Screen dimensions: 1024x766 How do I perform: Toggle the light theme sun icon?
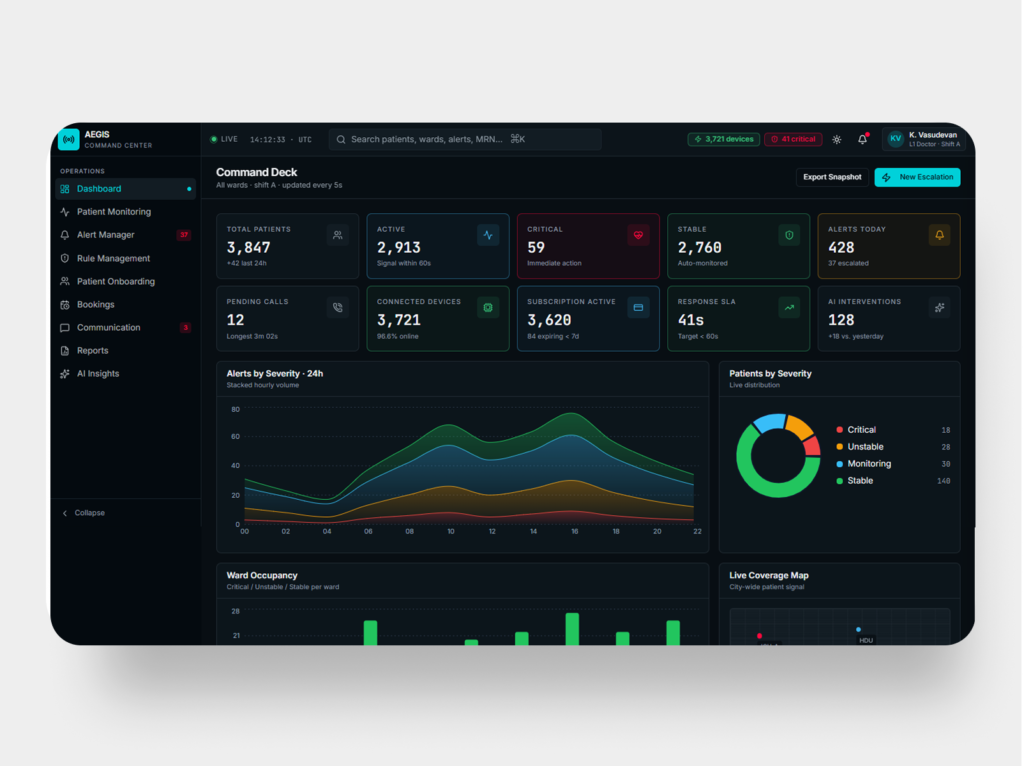[837, 139]
